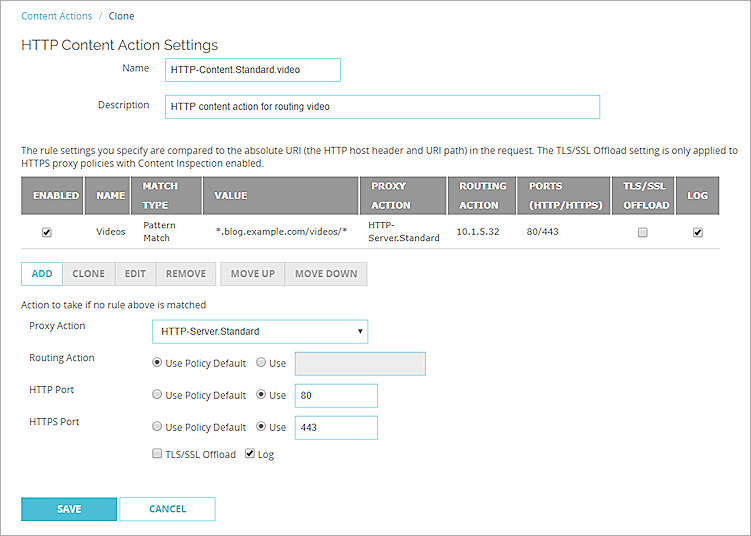Viewport: 751px width, 536px height.
Task: Cancel the content action changes
Action: point(167,509)
